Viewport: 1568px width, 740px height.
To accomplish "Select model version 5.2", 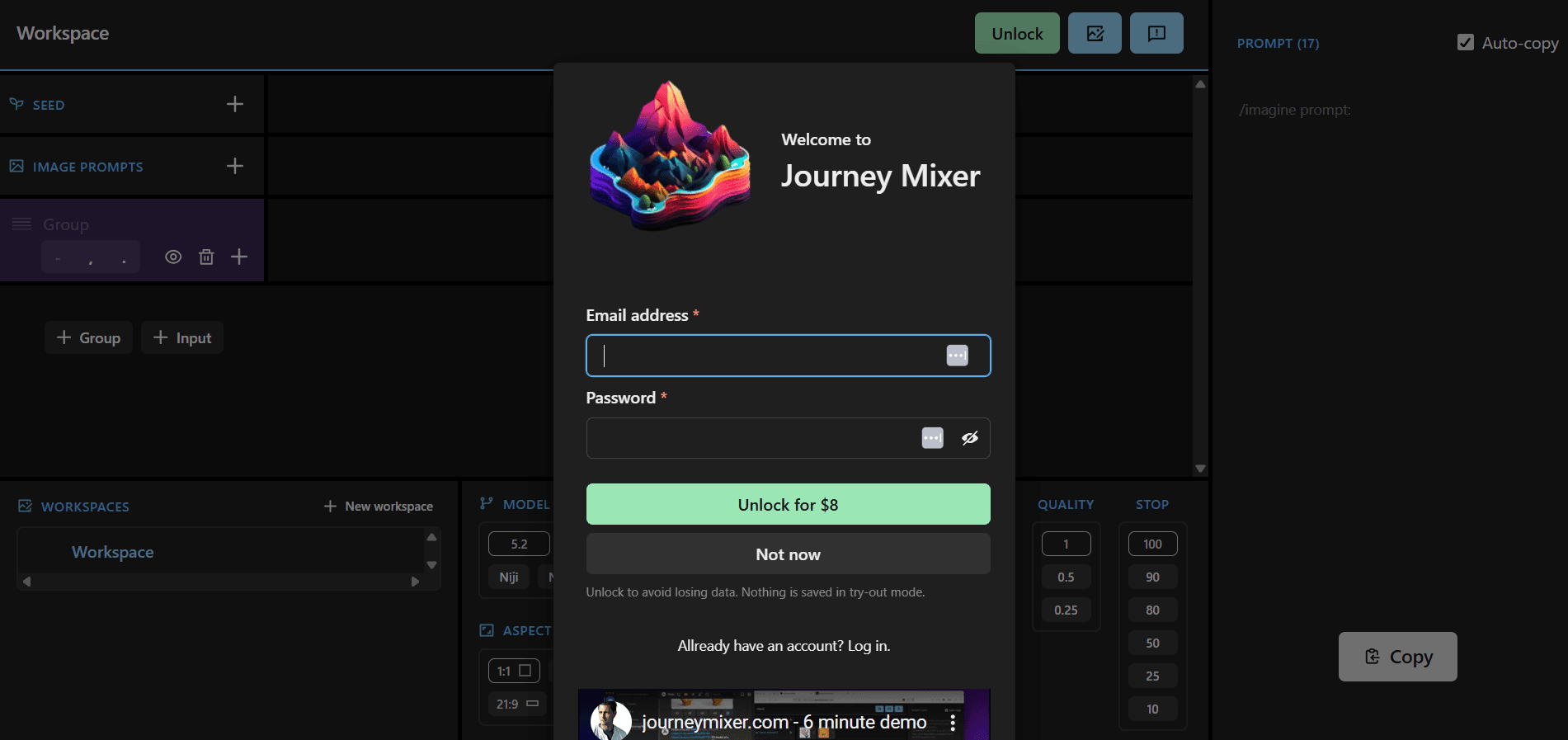I will (519, 544).
